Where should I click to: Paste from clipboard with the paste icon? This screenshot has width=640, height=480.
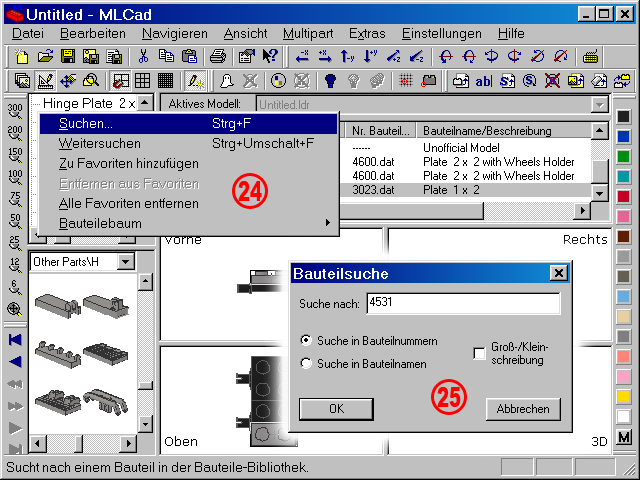pyautogui.click(x=189, y=56)
